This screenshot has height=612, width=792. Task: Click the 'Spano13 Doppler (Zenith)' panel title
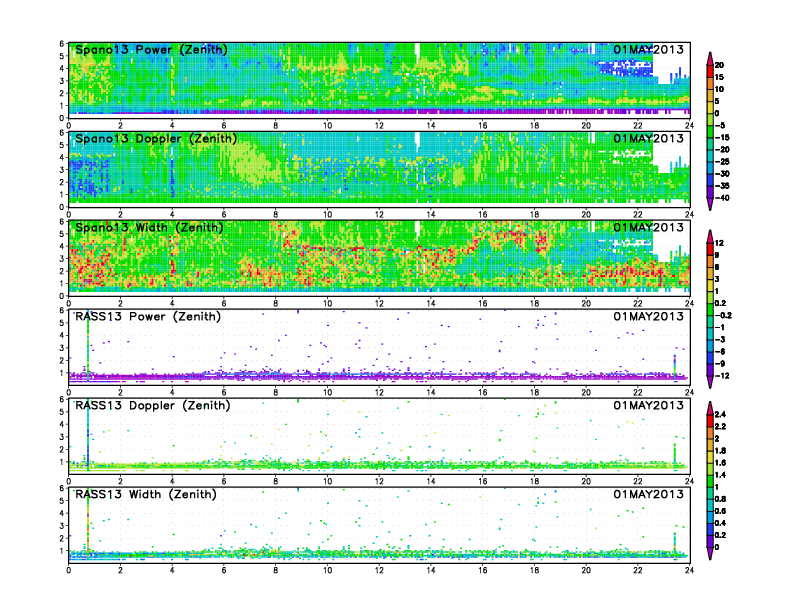(x=156, y=139)
